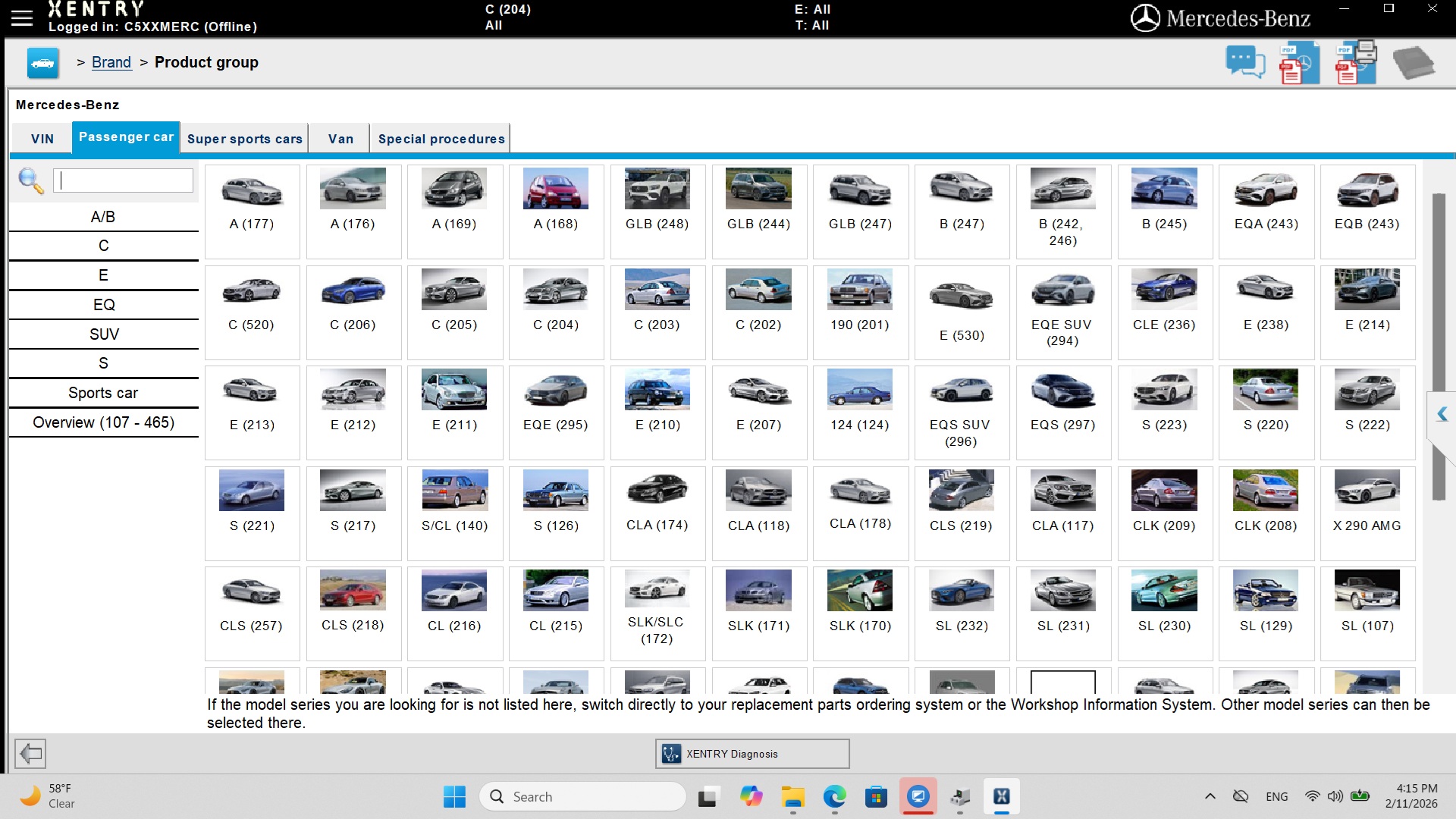Open the red-highlighted remote app taskbar icon
The width and height of the screenshot is (1456, 819).
[x=918, y=797]
